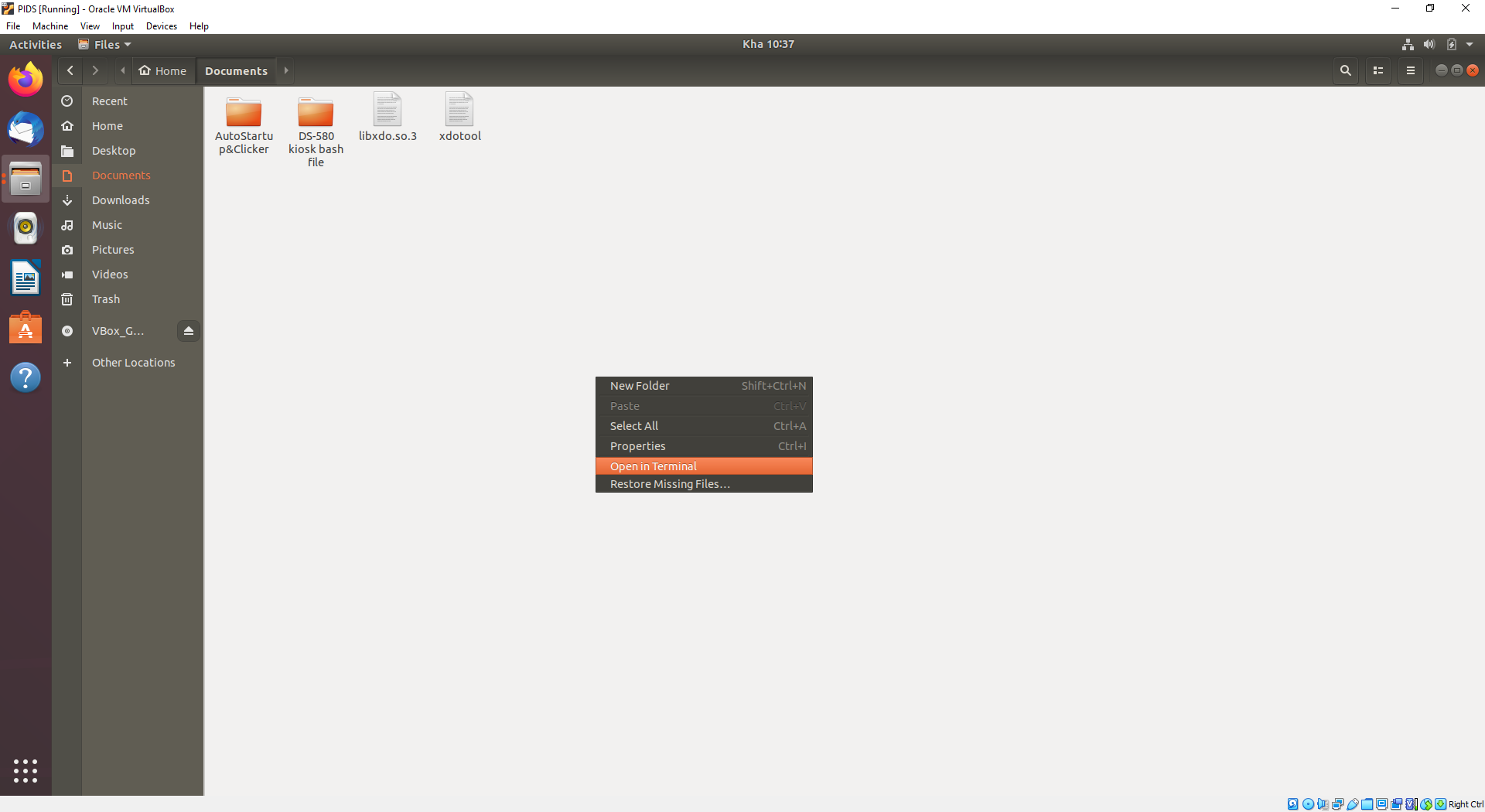Screen dimensions: 1485x812
Task: Go to Home in sidebar
Action: pyautogui.click(x=128, y=126)
